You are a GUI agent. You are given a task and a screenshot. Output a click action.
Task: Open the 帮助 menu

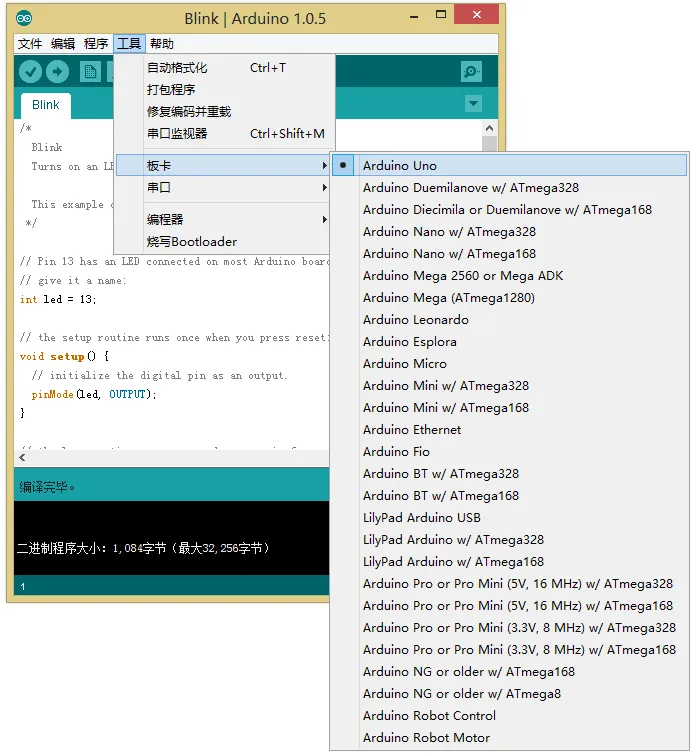[162, 44]
